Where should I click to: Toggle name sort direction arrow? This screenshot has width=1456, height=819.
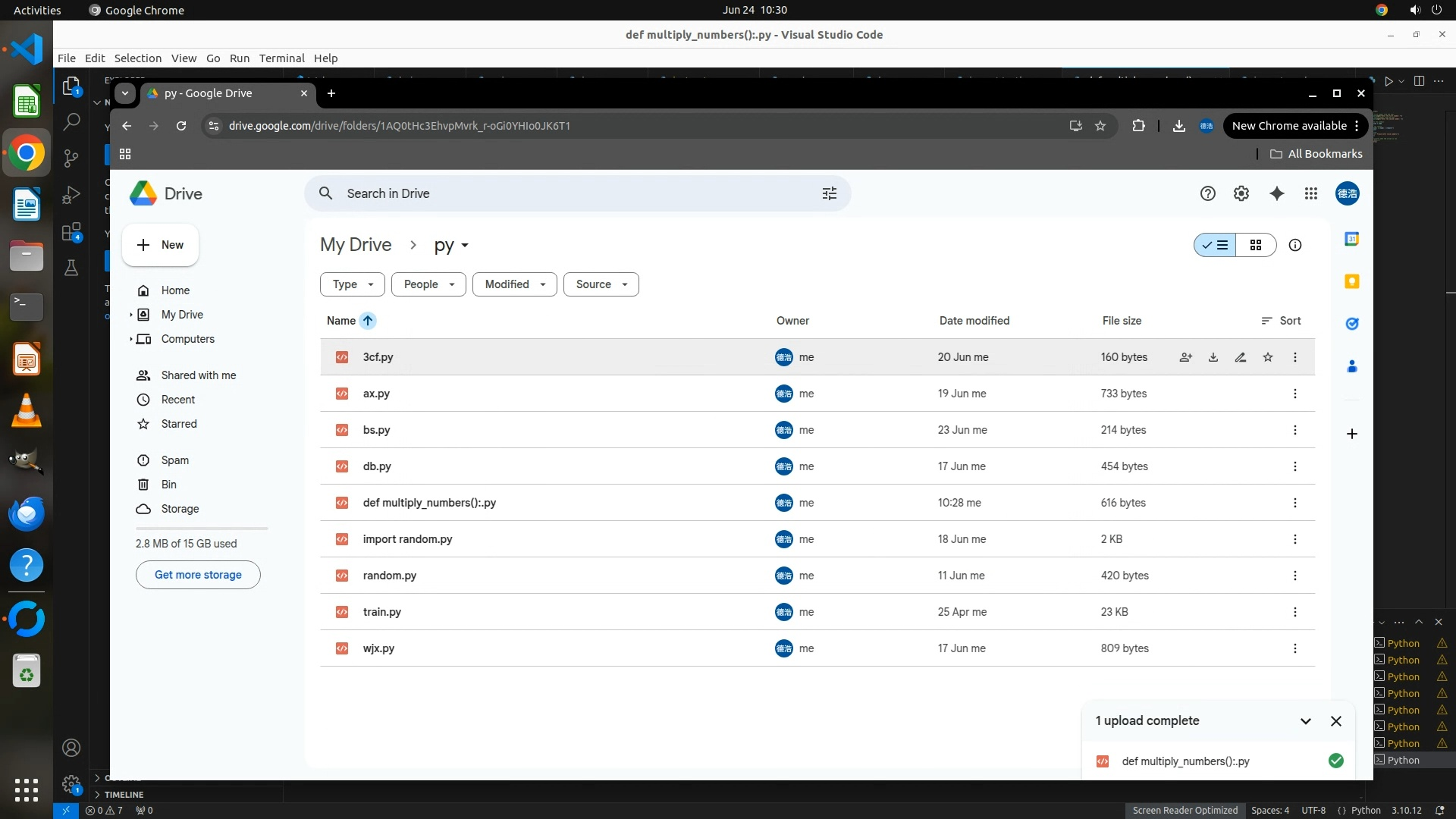(x=368, y=321)
